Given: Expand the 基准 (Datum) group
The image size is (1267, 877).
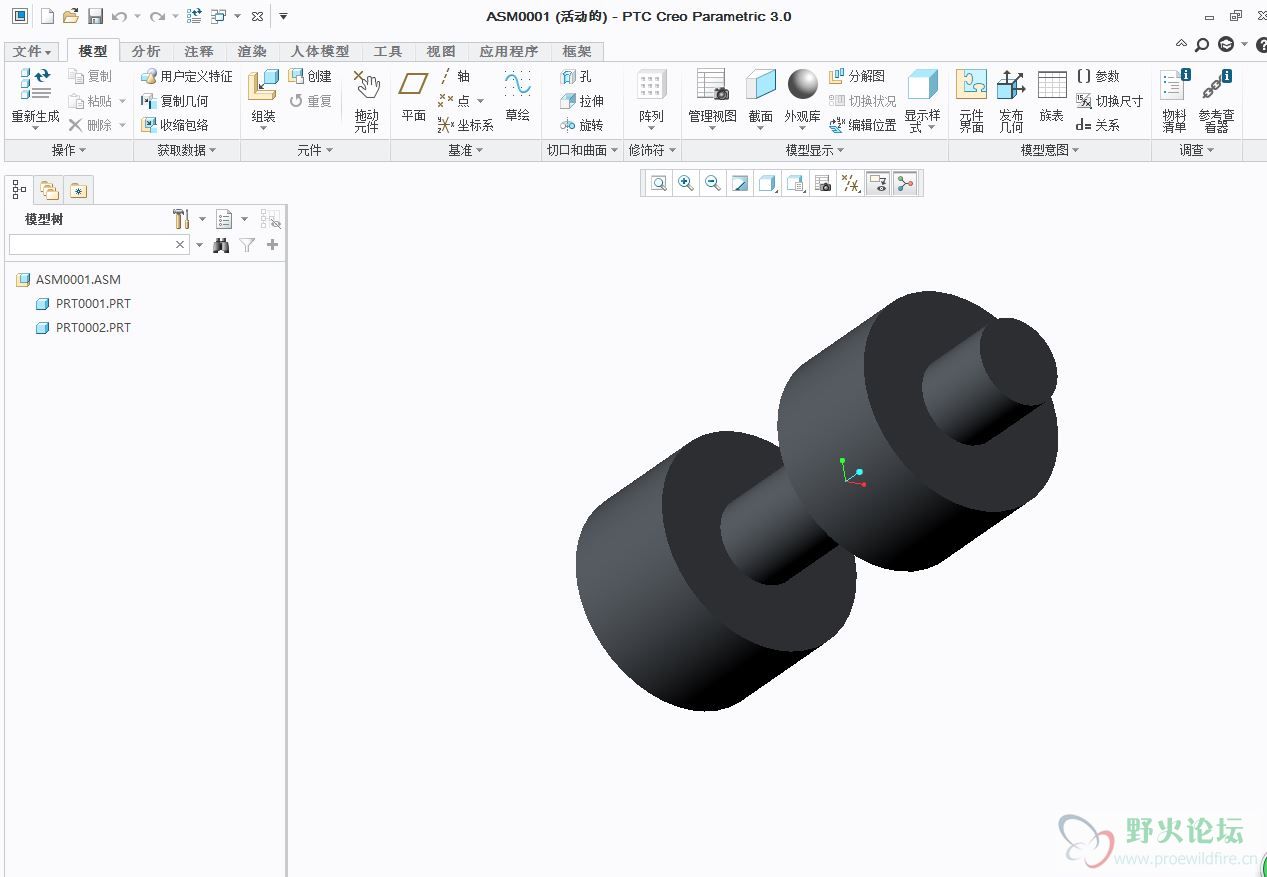Looking at the screenshot, I should [x=466, y=150].
